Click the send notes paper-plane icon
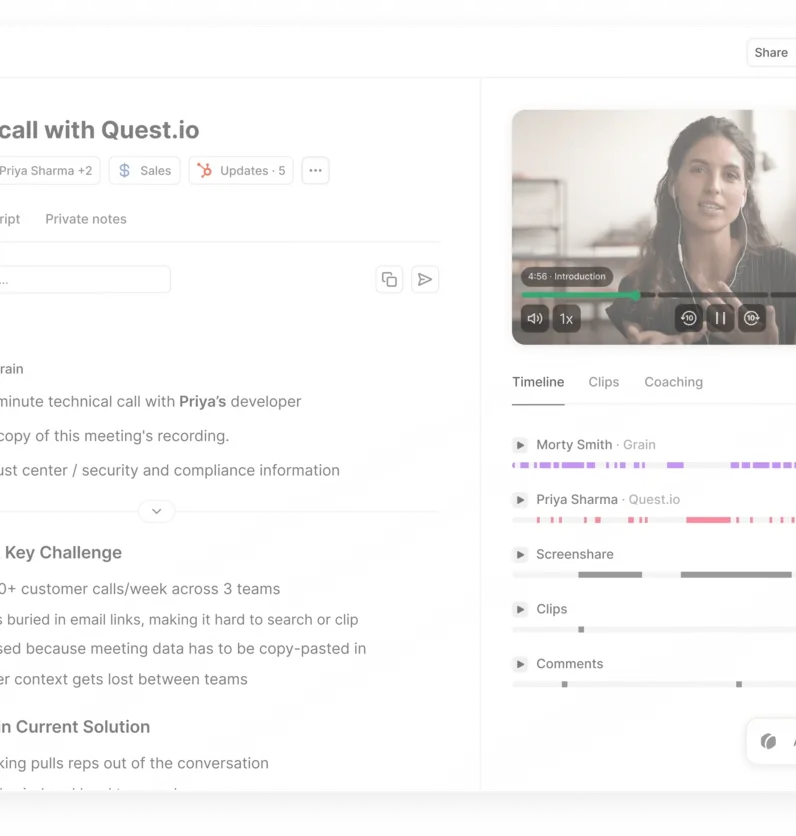The image size is (796, 836). 425,279
